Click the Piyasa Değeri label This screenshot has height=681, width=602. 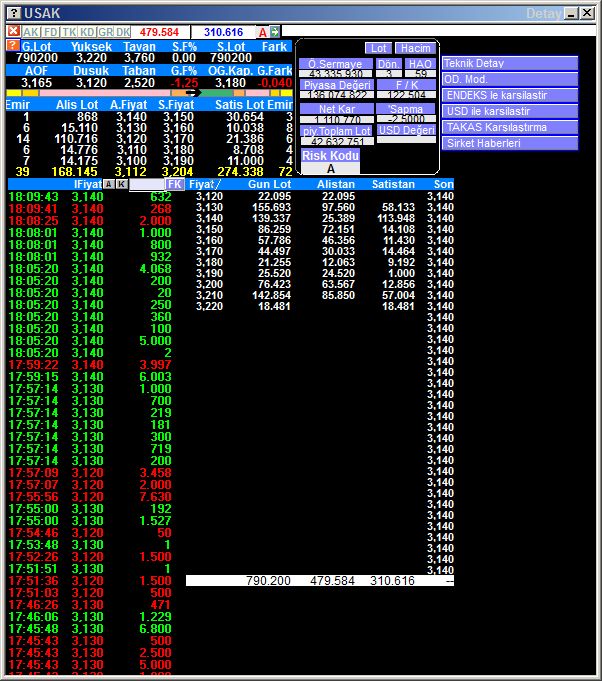coord(337,85)
